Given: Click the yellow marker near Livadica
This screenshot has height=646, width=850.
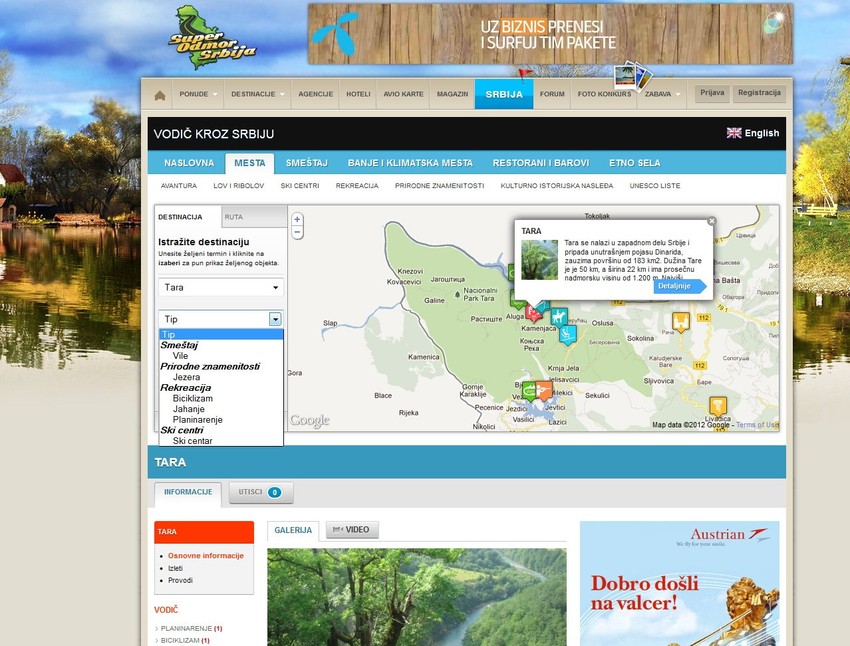Looking at the screenshot, I should [718, 405].
